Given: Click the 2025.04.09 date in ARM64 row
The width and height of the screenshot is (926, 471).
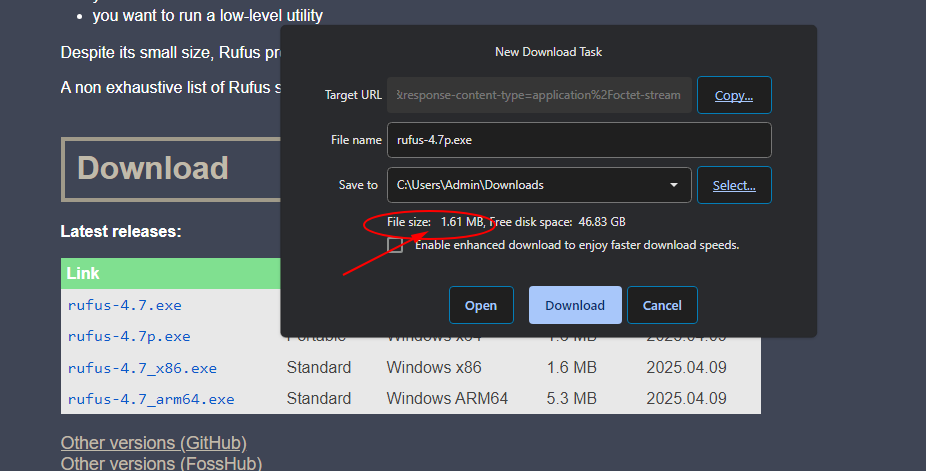Looking at the screenshot, I should [x=686, y=398].
